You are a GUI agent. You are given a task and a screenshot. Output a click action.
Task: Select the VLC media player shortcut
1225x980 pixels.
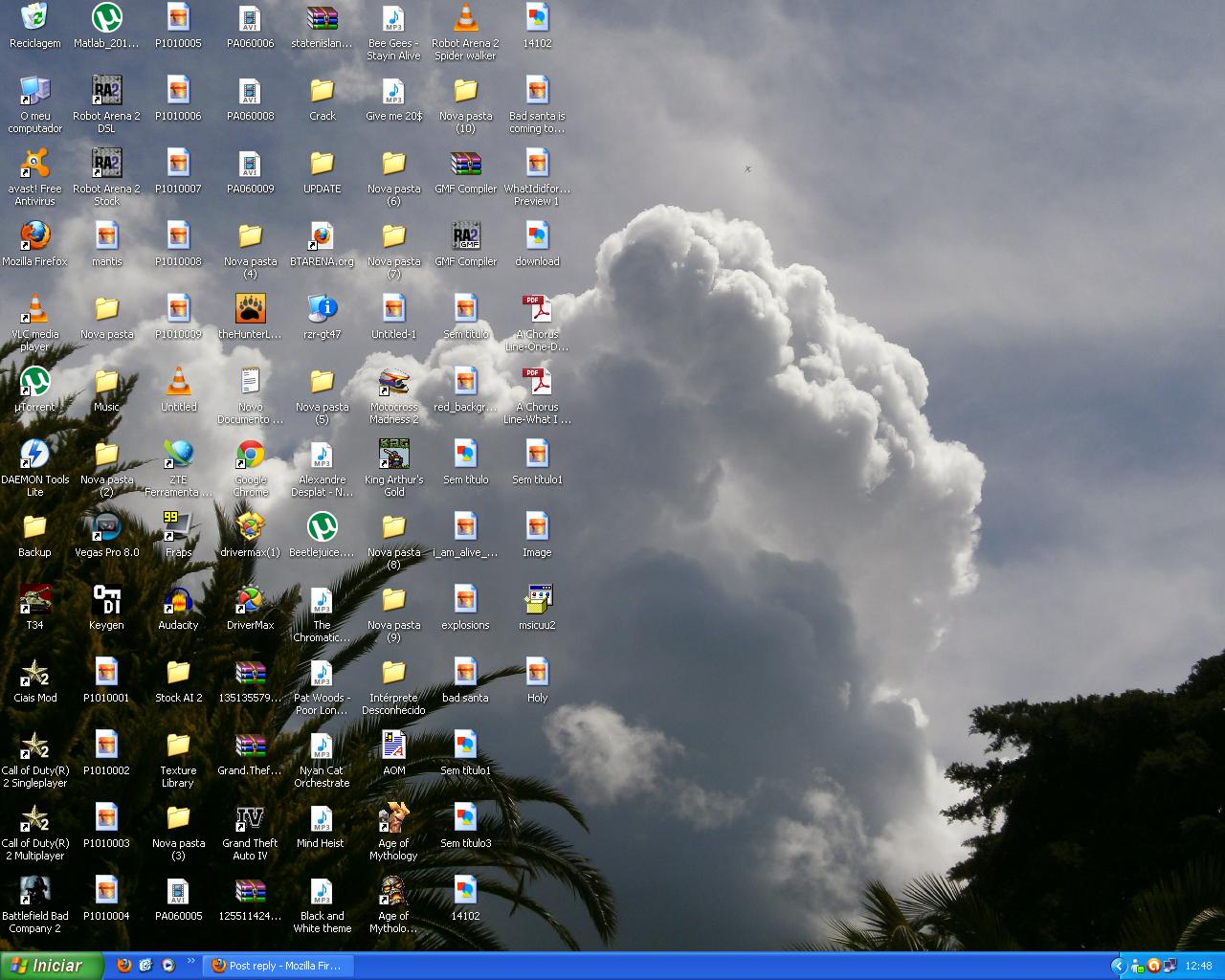tap(34, 309)
